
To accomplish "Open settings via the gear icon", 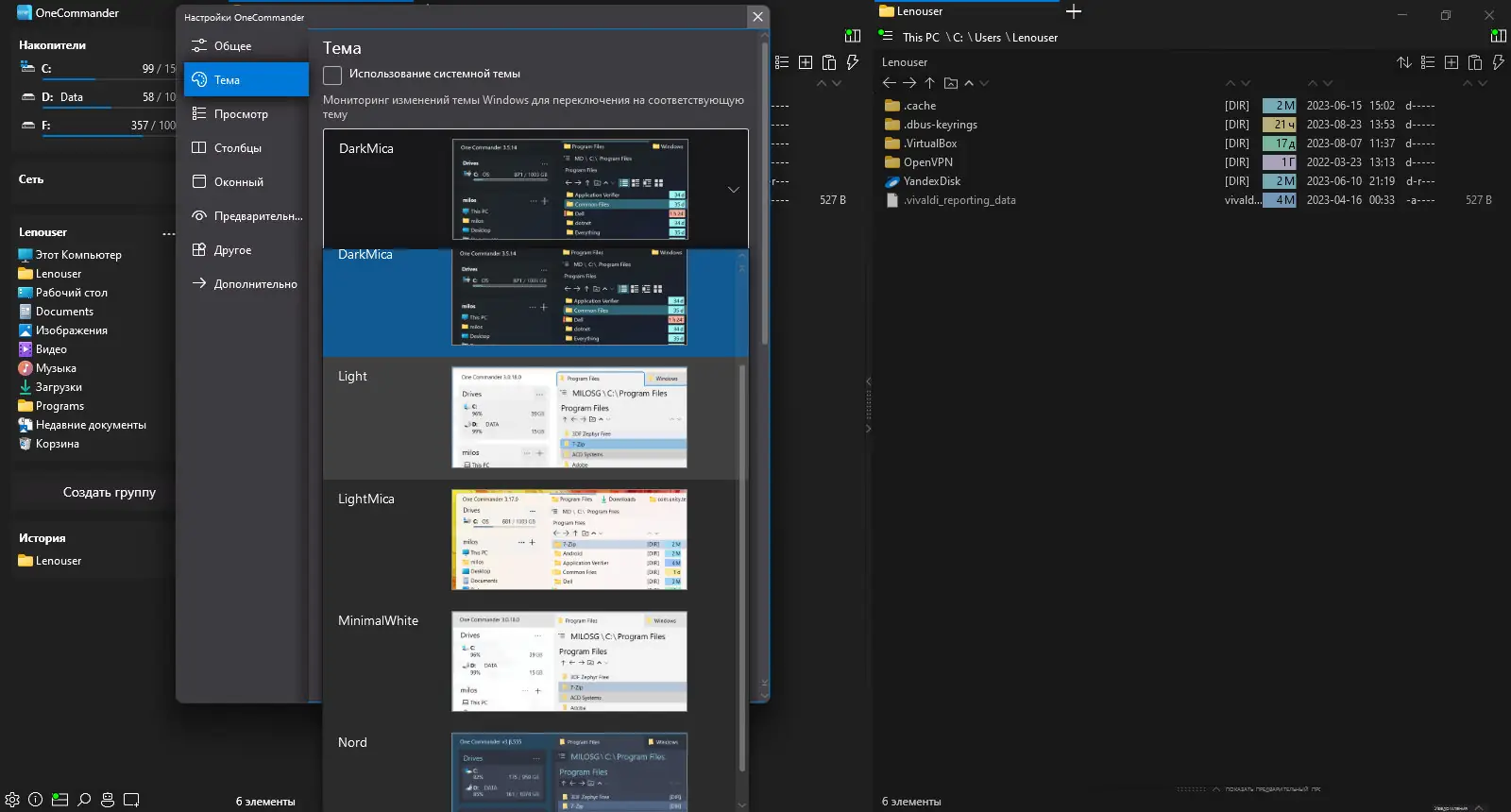I will [12, 800].
